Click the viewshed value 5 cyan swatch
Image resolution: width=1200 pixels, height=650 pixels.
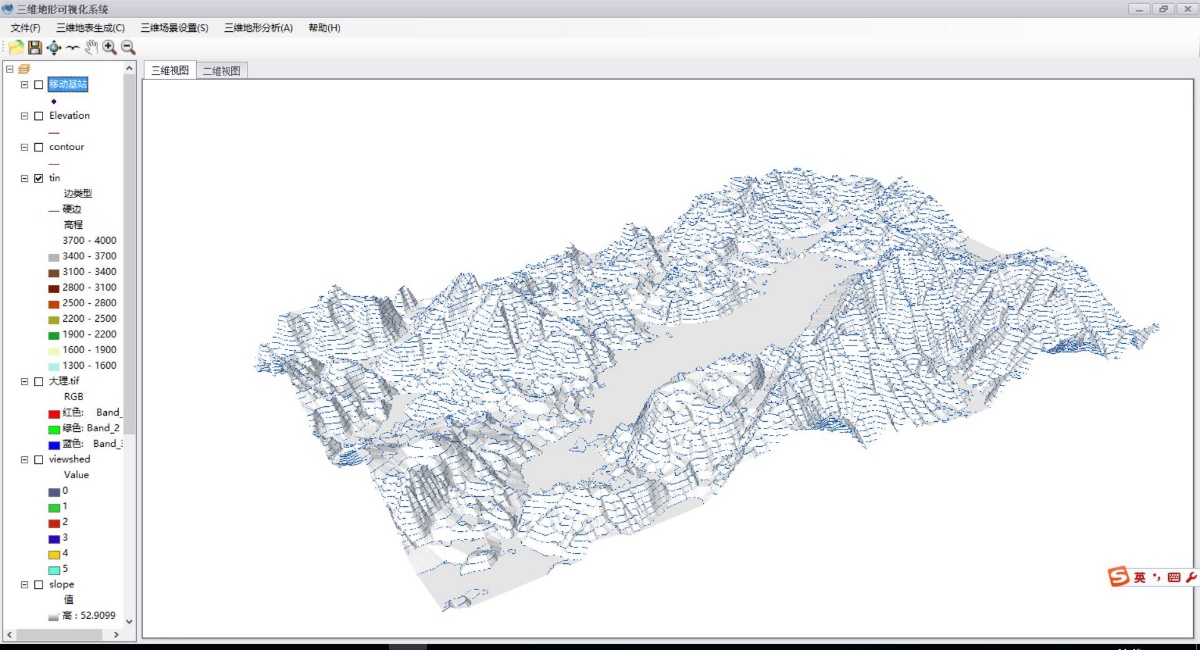[54, 570]
